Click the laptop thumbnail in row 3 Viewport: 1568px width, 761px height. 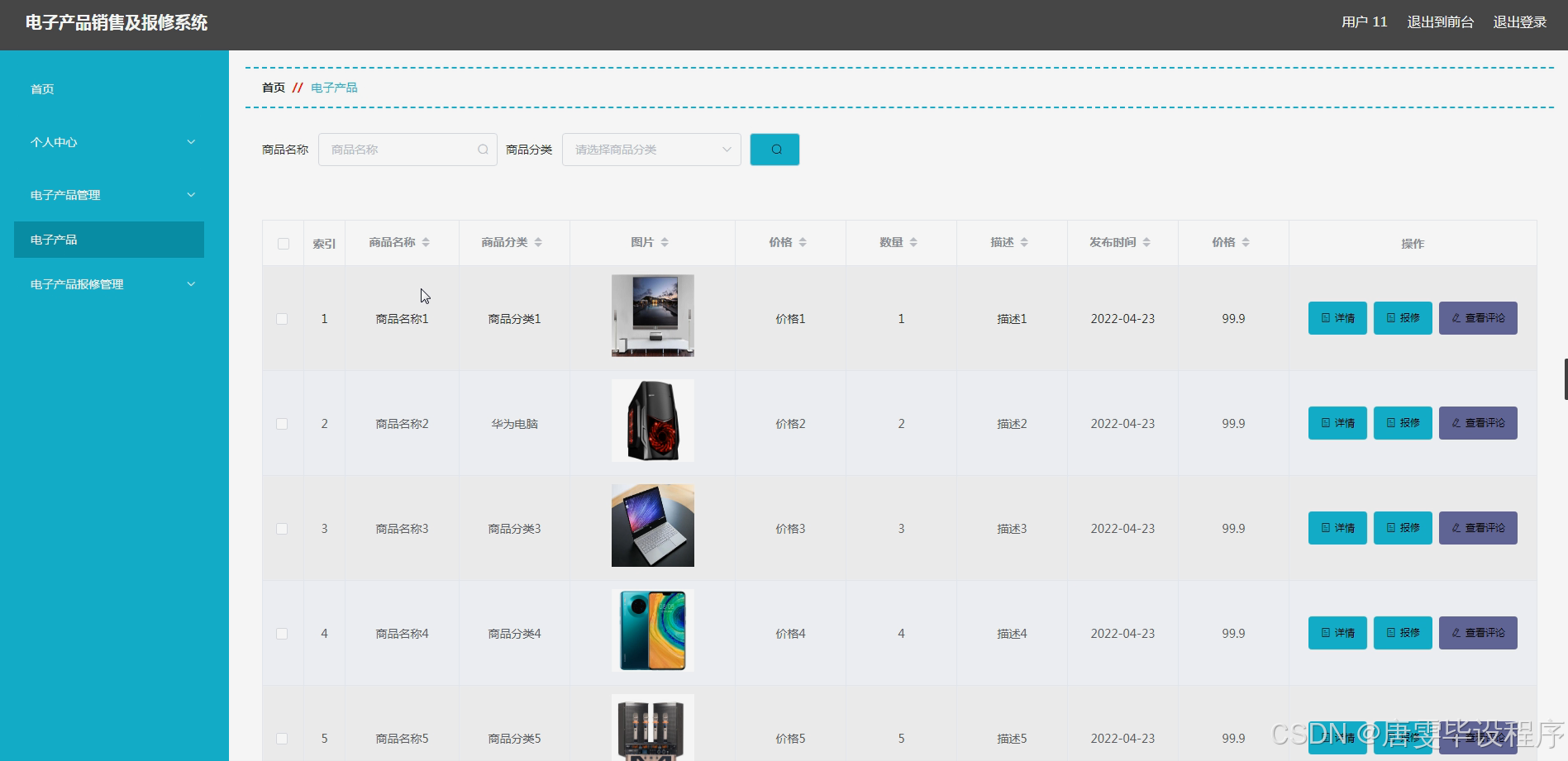(x=653, y=526)
